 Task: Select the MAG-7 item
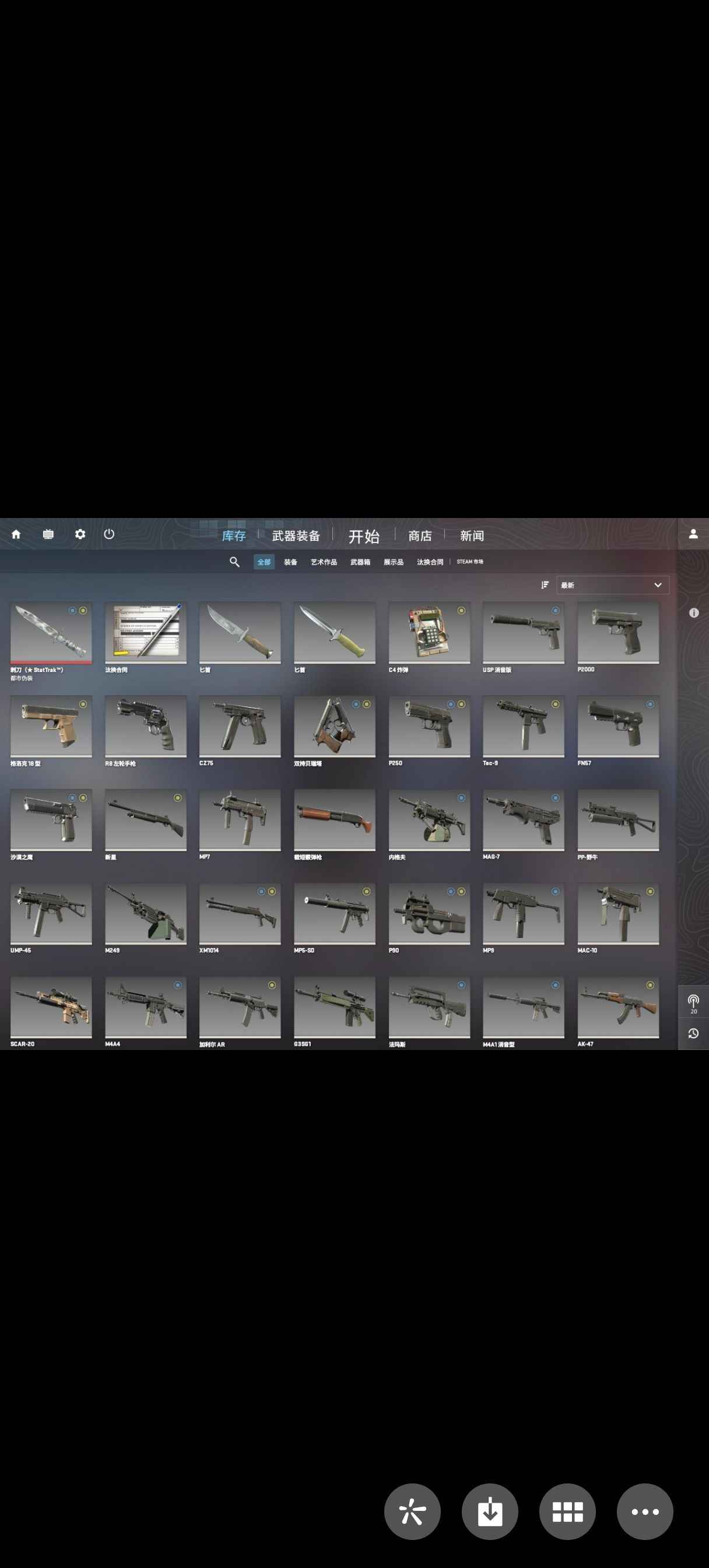coord(524,825)
